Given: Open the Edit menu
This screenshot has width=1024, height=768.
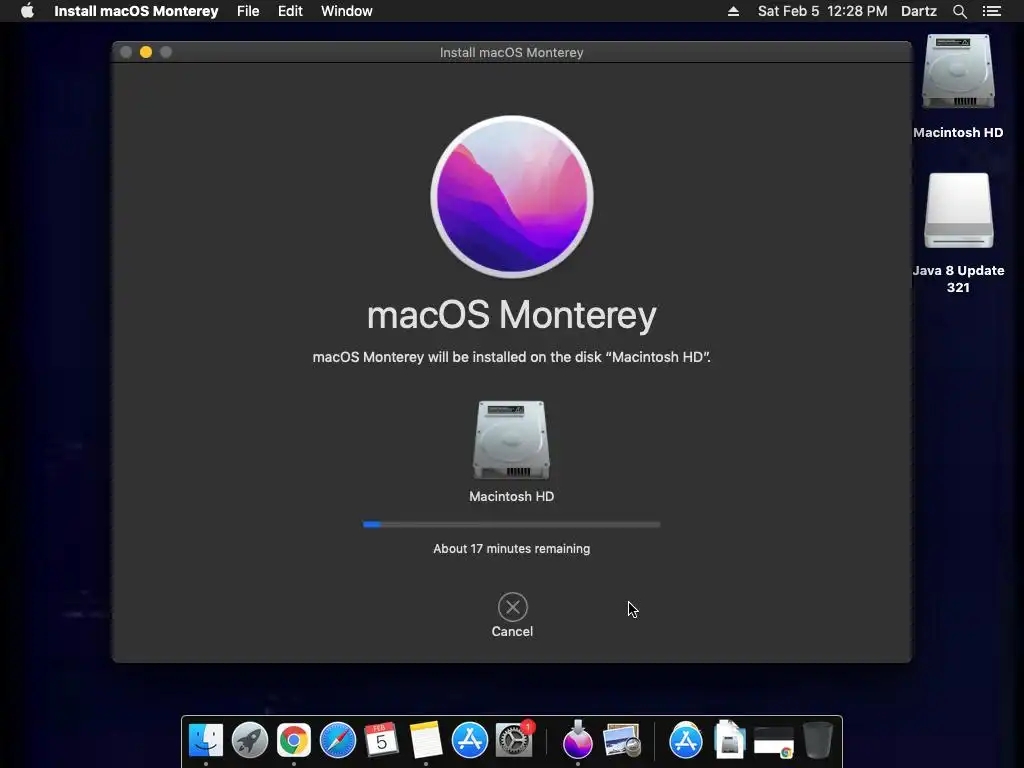Looking at the screenshot, I should (290, 11).
